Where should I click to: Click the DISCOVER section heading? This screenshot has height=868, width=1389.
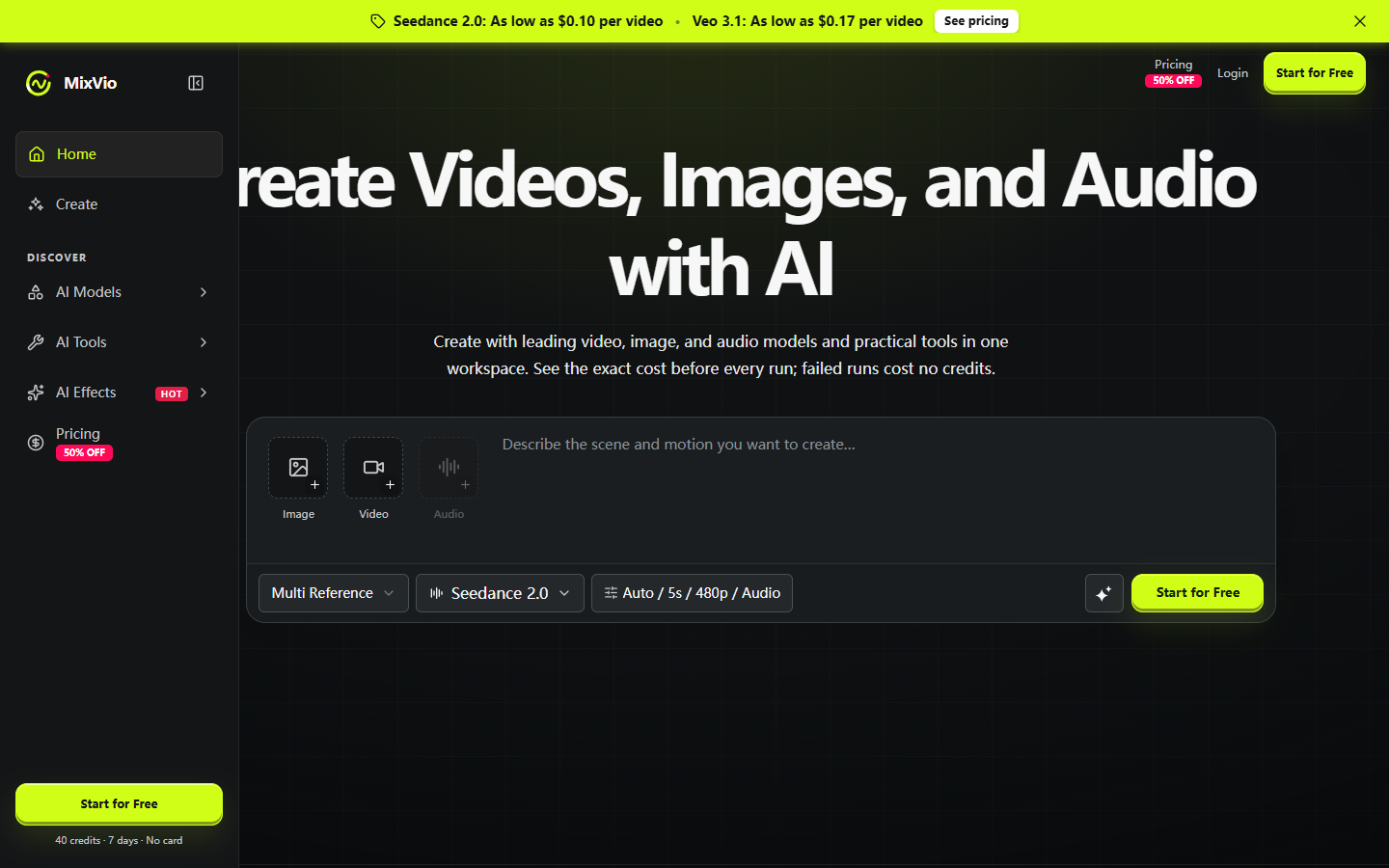[57, 258]
